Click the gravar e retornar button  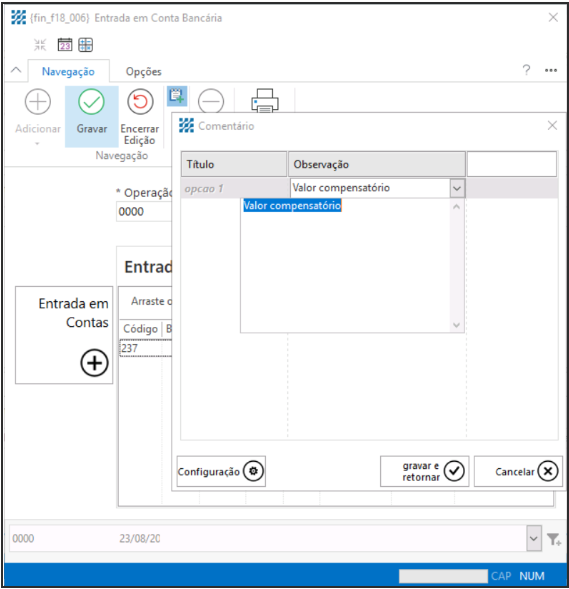[x=424, y=471]
